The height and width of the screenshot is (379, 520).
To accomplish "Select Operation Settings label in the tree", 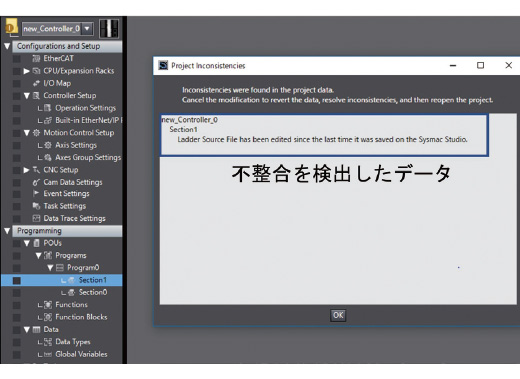I will (85, 108).
